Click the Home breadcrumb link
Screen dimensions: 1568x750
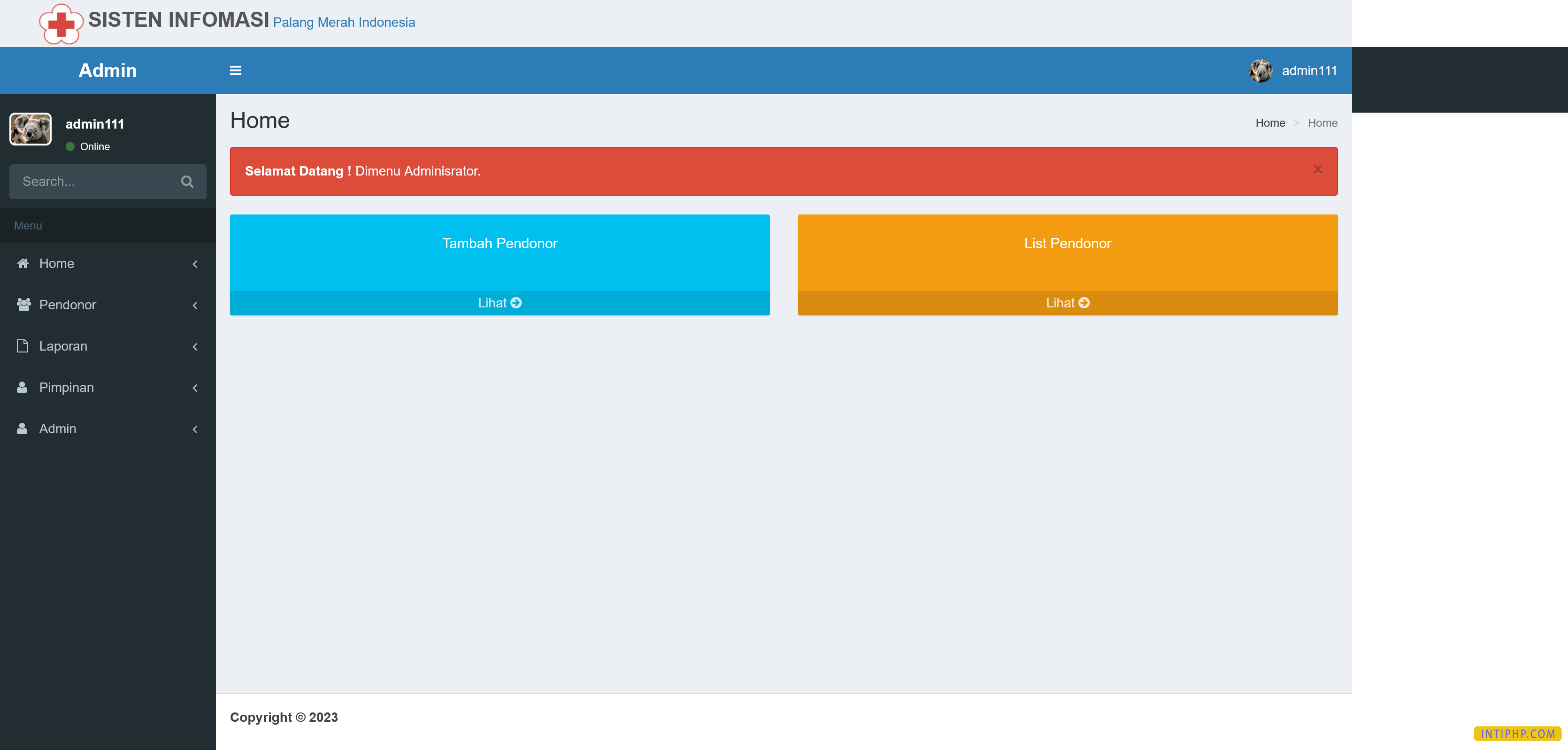(x=1270, y=123)
